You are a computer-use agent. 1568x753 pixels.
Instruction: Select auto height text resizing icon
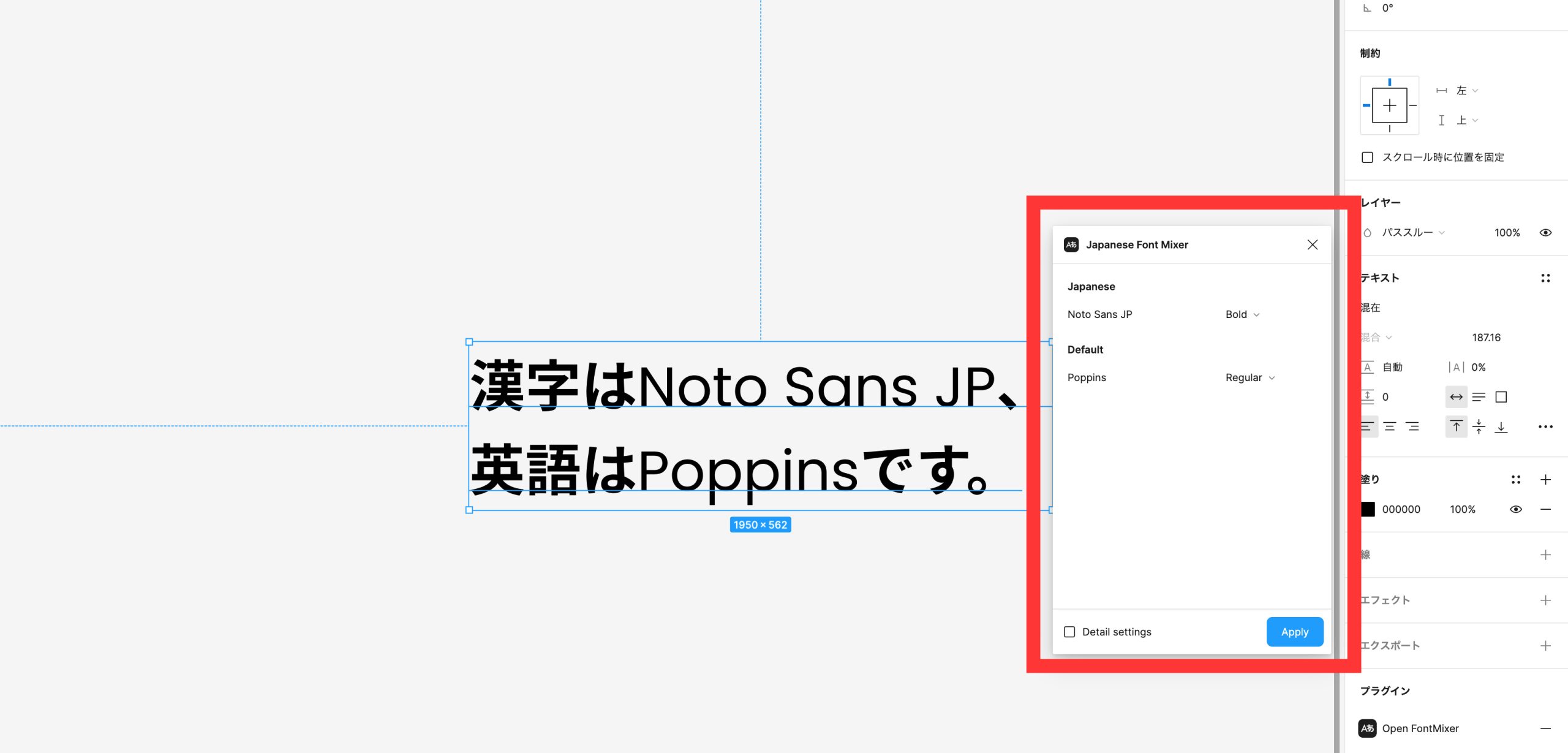point(1479,397)
